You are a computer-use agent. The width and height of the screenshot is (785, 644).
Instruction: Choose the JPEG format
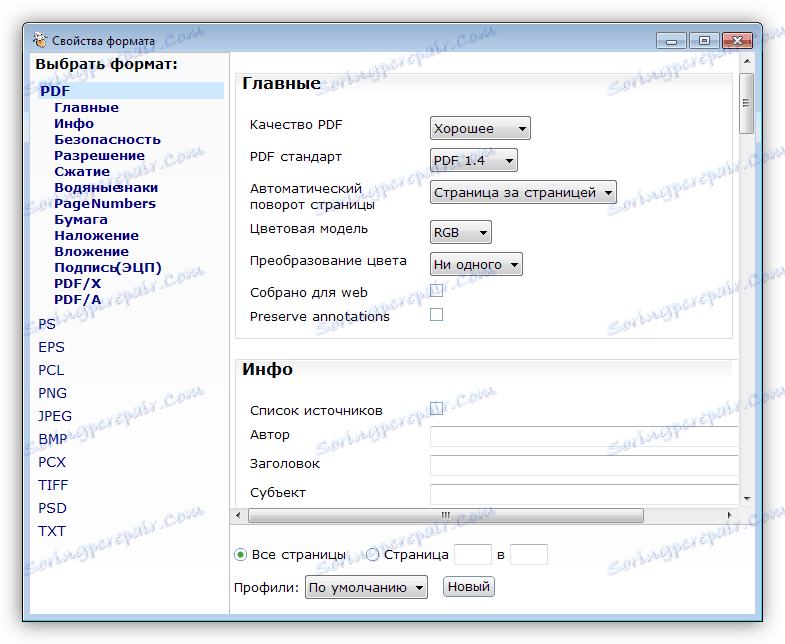coord(55,416)
